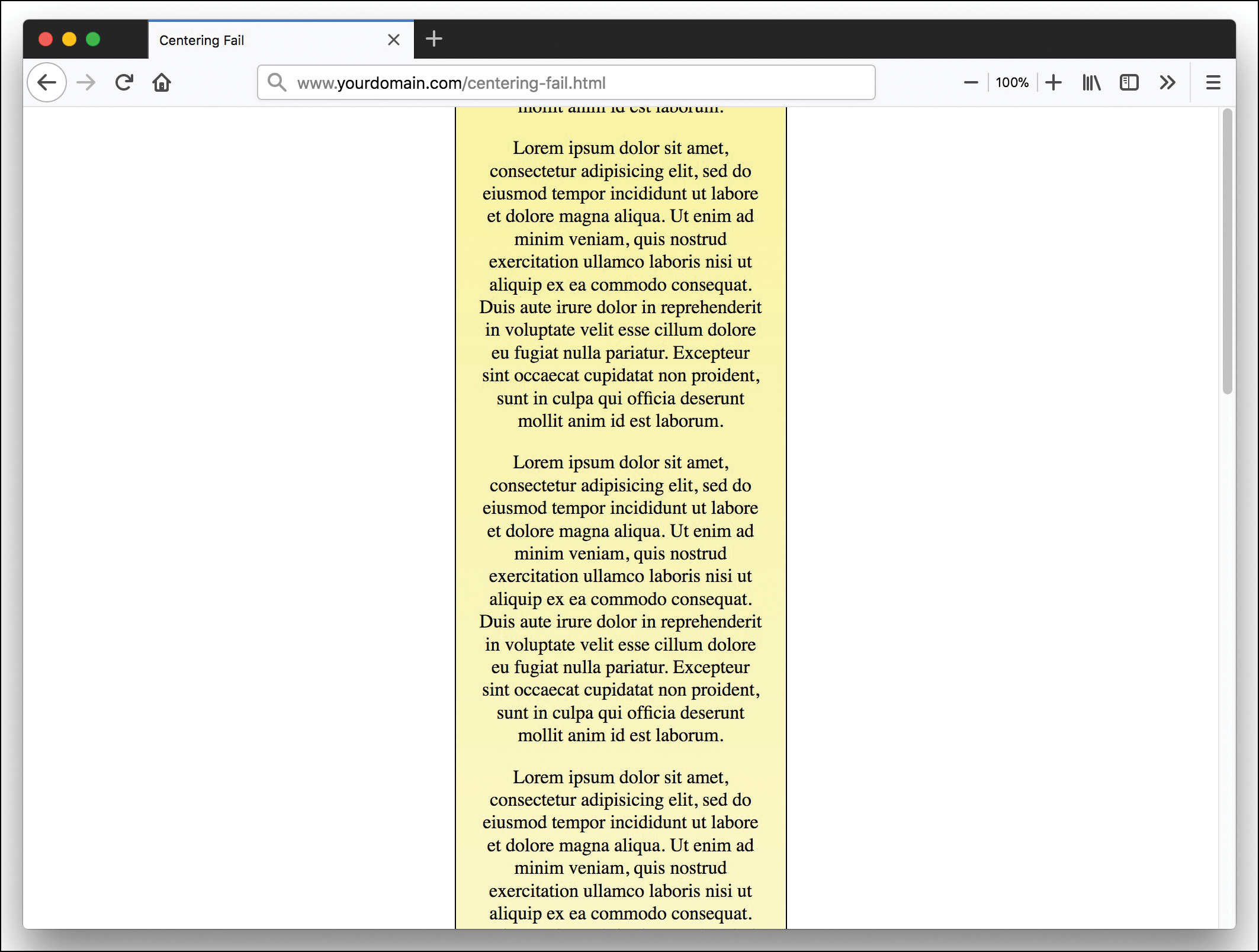Zoom out the page view
Screen dimensions: 1259x952
(x=970, y=82)
